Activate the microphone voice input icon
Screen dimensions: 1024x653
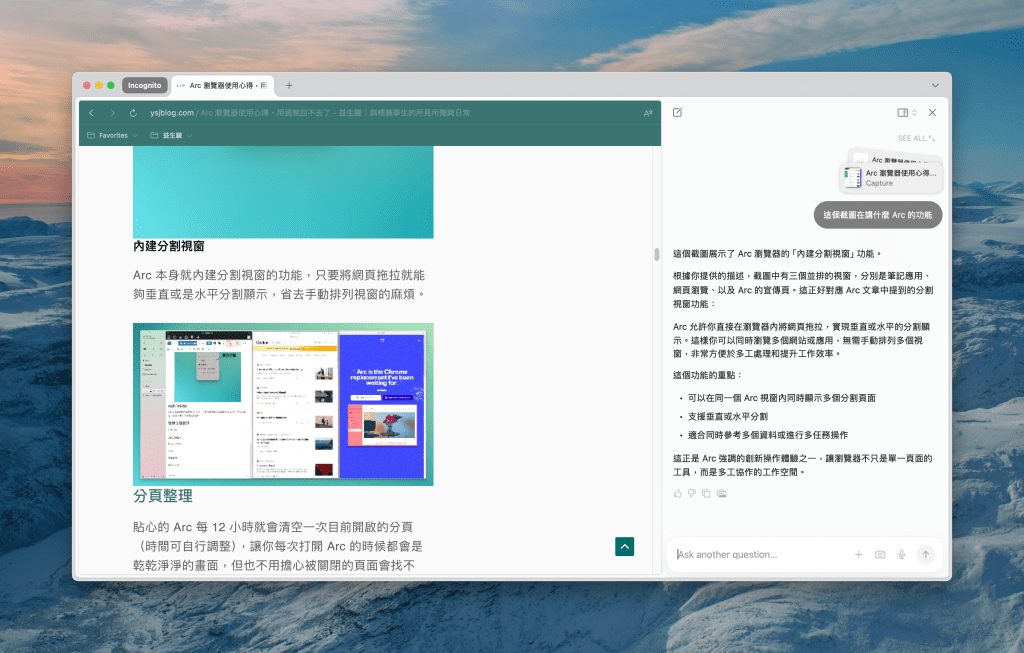click(x=901, y=554)
